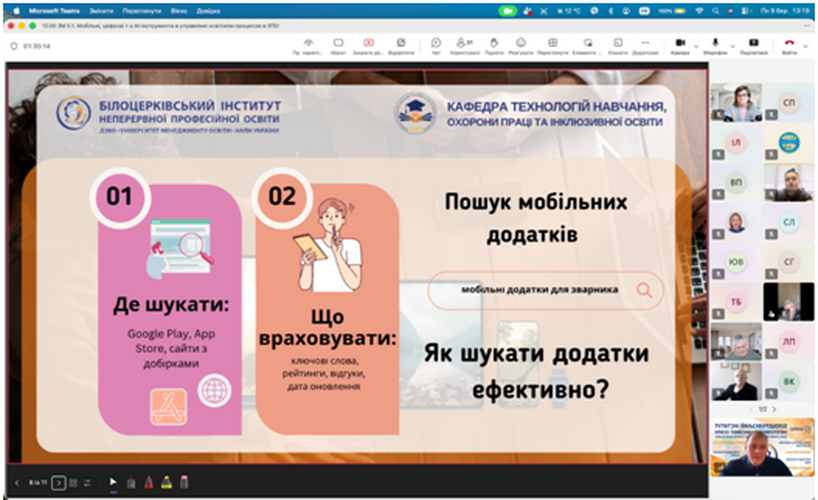Select the laser pointer tool
Viewport: 818px width, 500px height.
tap(112, 482)
